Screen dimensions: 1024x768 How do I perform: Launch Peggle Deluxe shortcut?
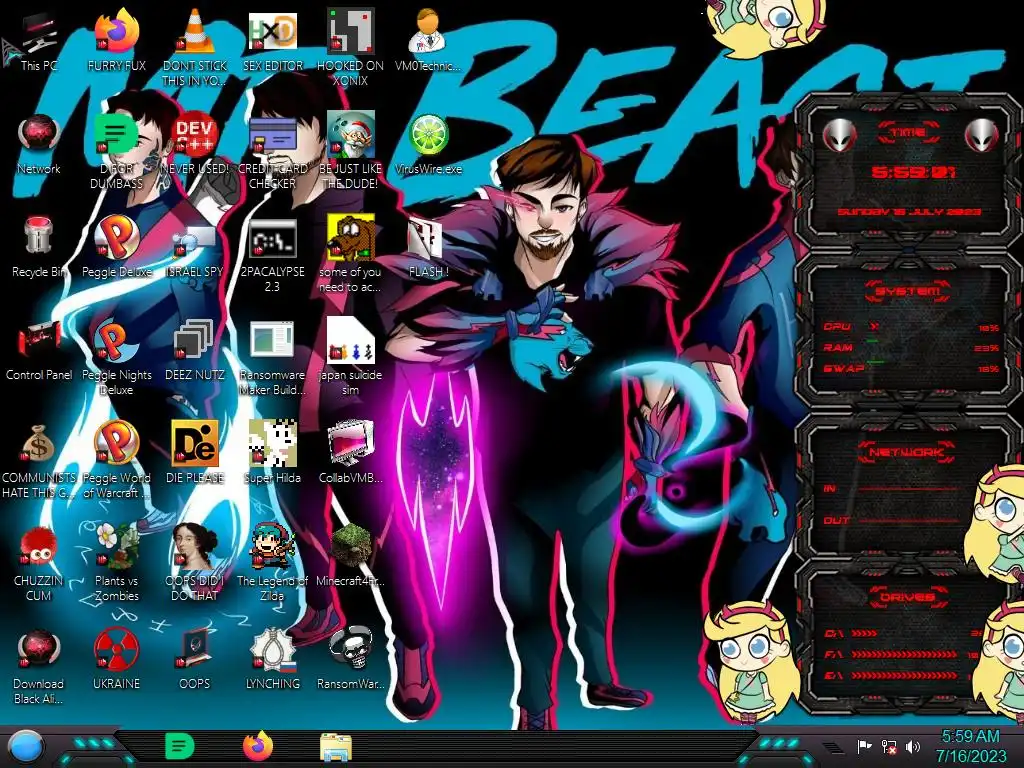pyautogui.click(x=116, y=247)
